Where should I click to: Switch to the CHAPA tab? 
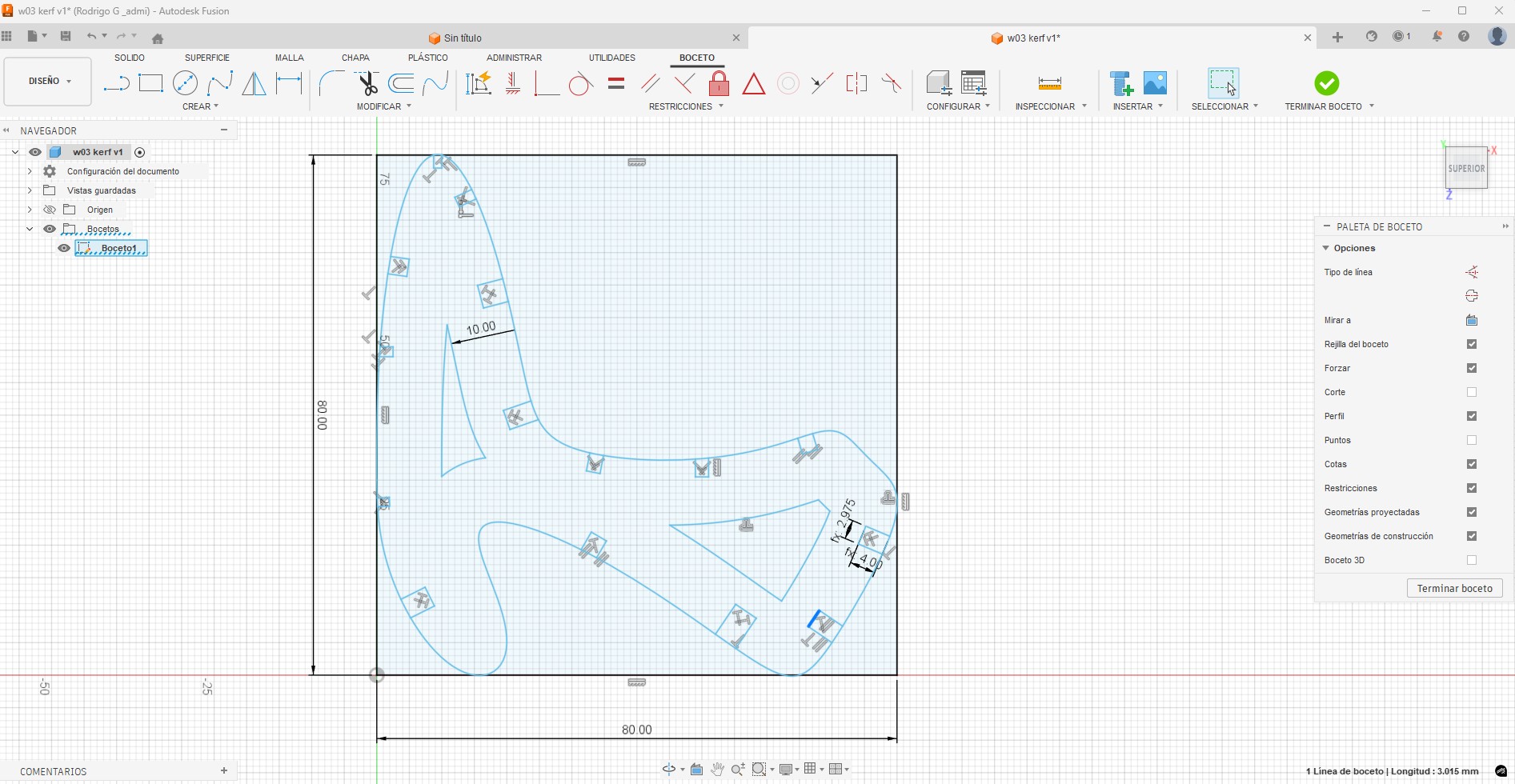point(355,58)
